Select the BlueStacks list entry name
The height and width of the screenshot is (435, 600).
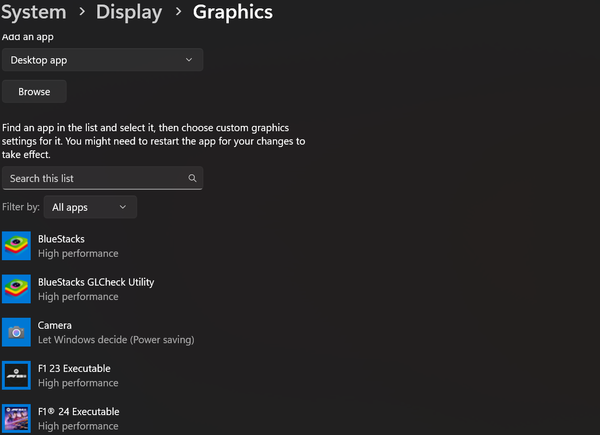point(61,239)
